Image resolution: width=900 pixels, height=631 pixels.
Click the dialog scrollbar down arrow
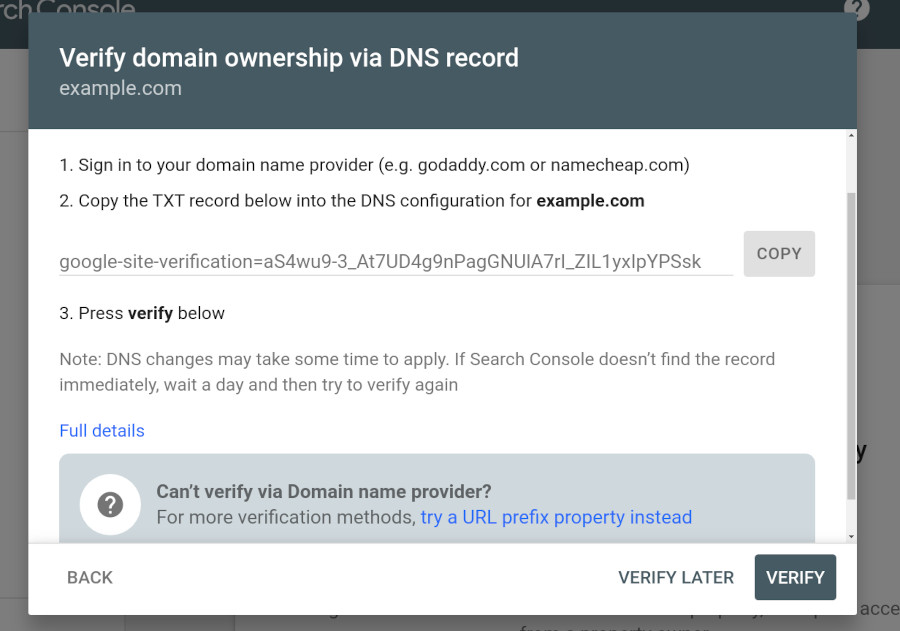[851, 537]
